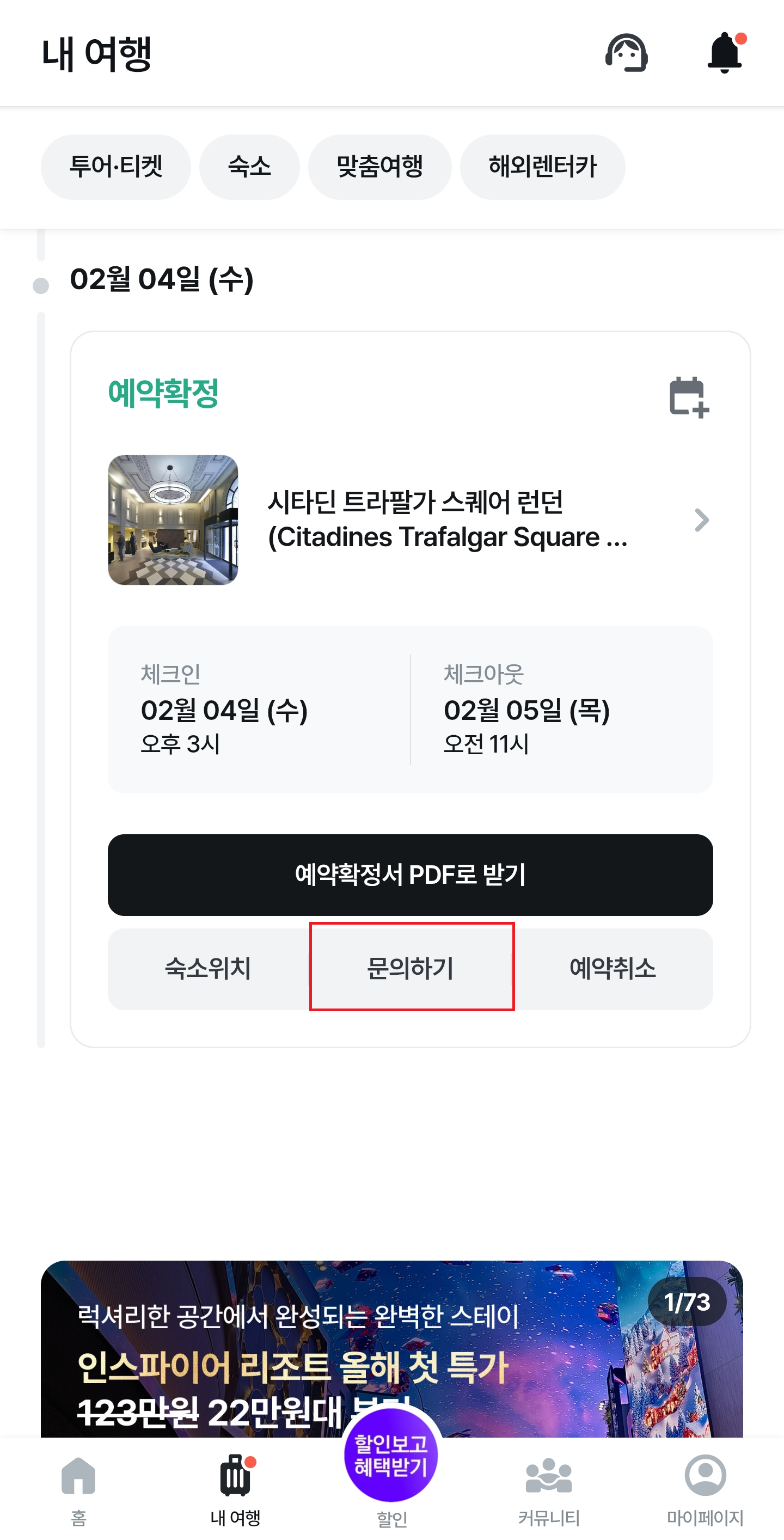Open Citadines Trafalgar Square booking title

point(447,519)
